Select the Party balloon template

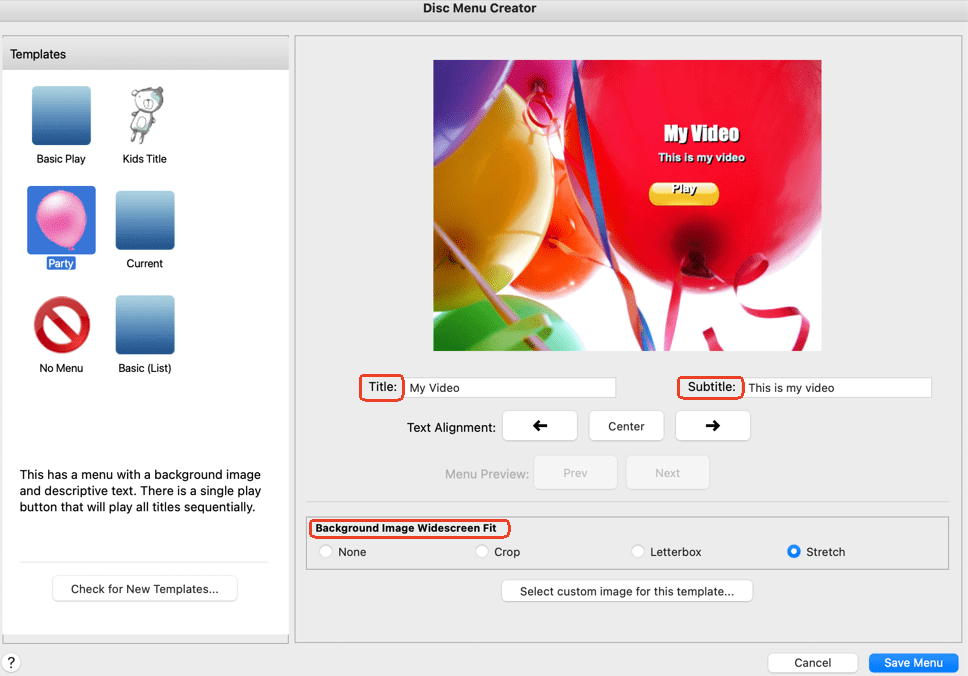61,220
